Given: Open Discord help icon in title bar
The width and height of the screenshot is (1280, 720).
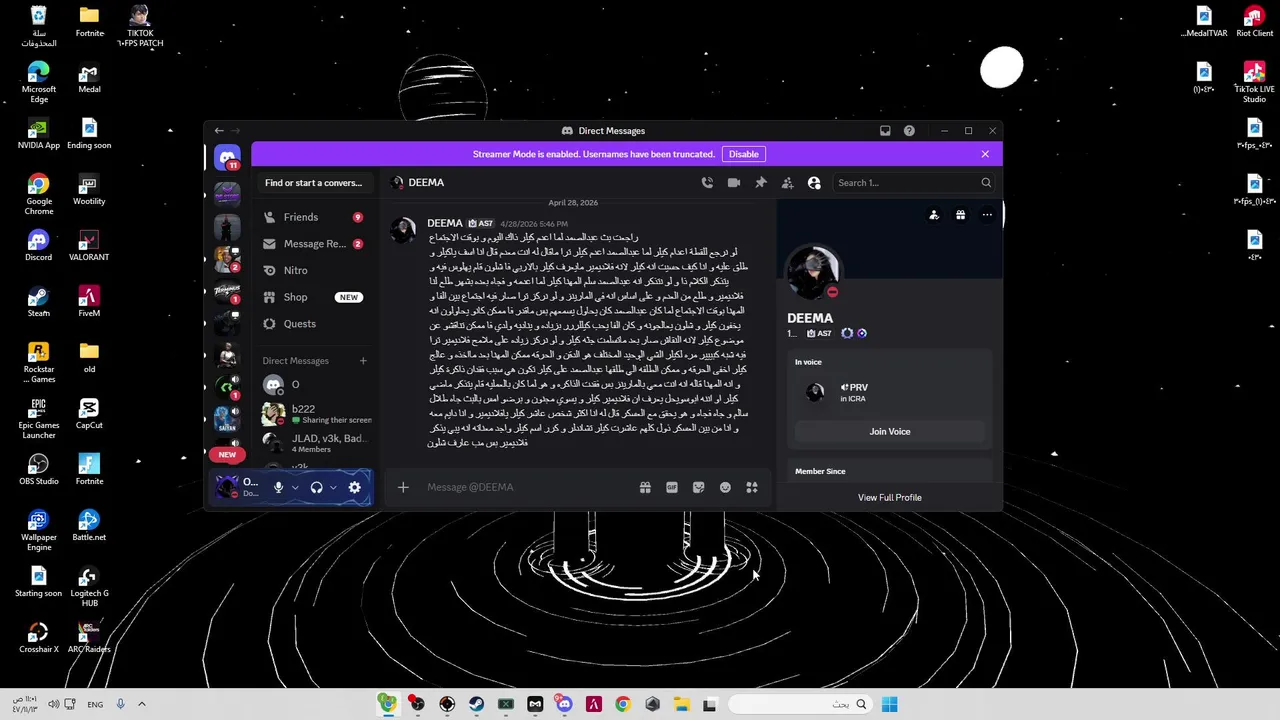Looking at the screenshot, I should [x=909, y=131].
